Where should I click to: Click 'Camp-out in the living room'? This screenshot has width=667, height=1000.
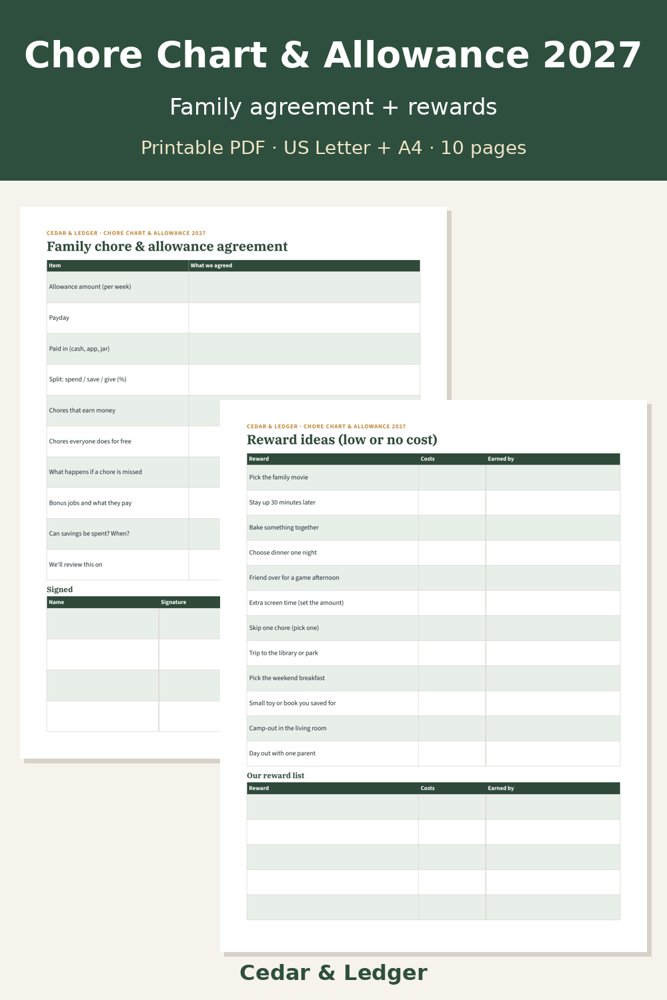pyautogui.click(x=288, y=728)
